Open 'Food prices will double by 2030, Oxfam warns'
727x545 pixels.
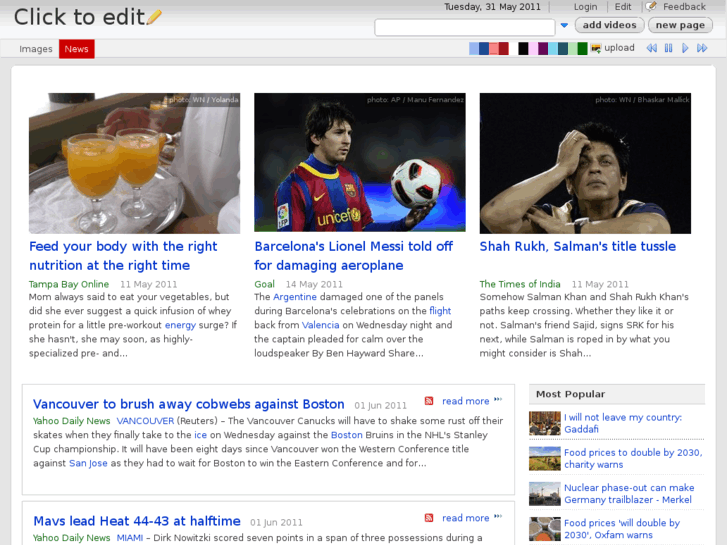coord(622,529)
